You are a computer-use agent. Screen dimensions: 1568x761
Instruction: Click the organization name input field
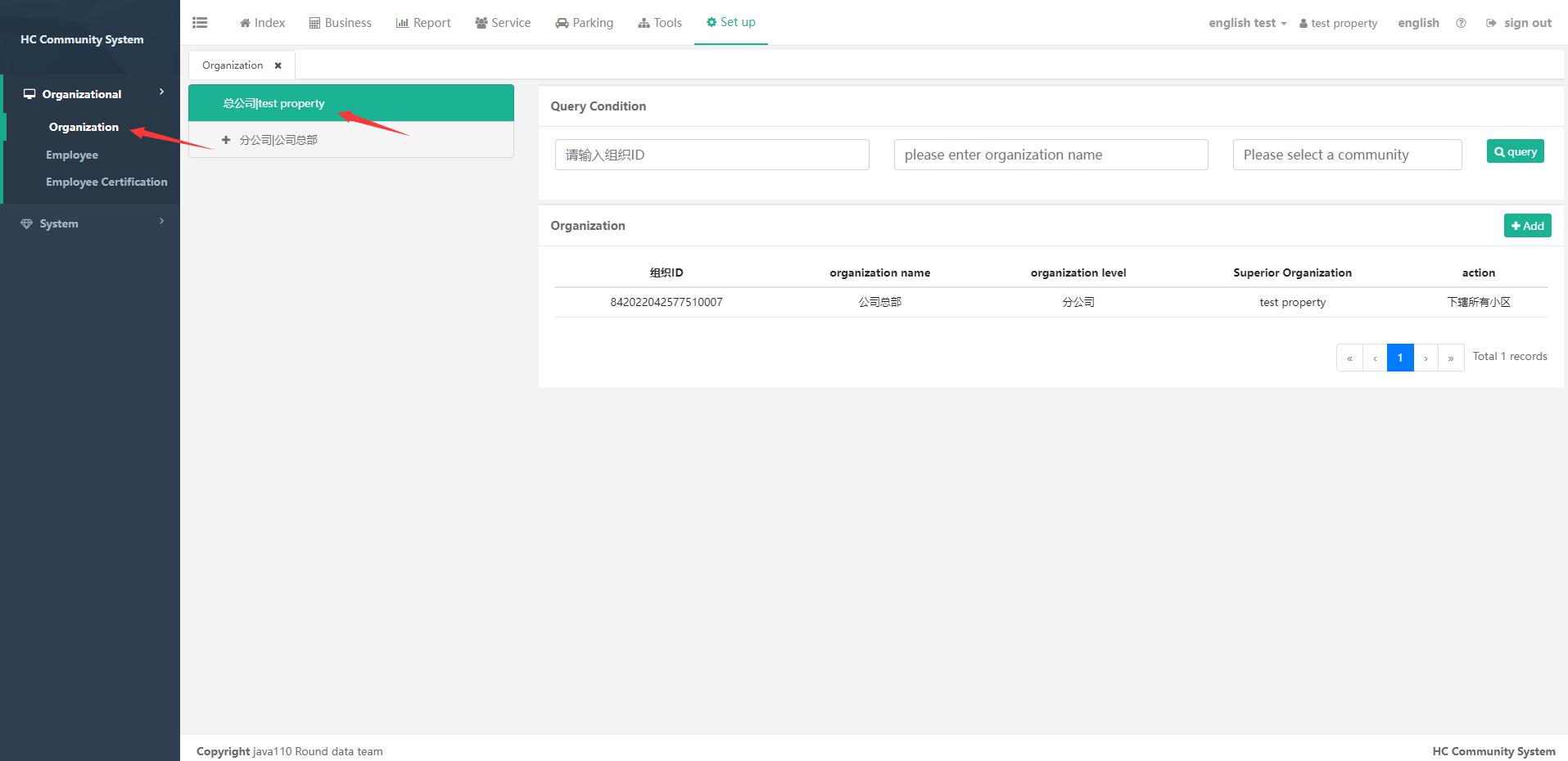coord(1051,155)
